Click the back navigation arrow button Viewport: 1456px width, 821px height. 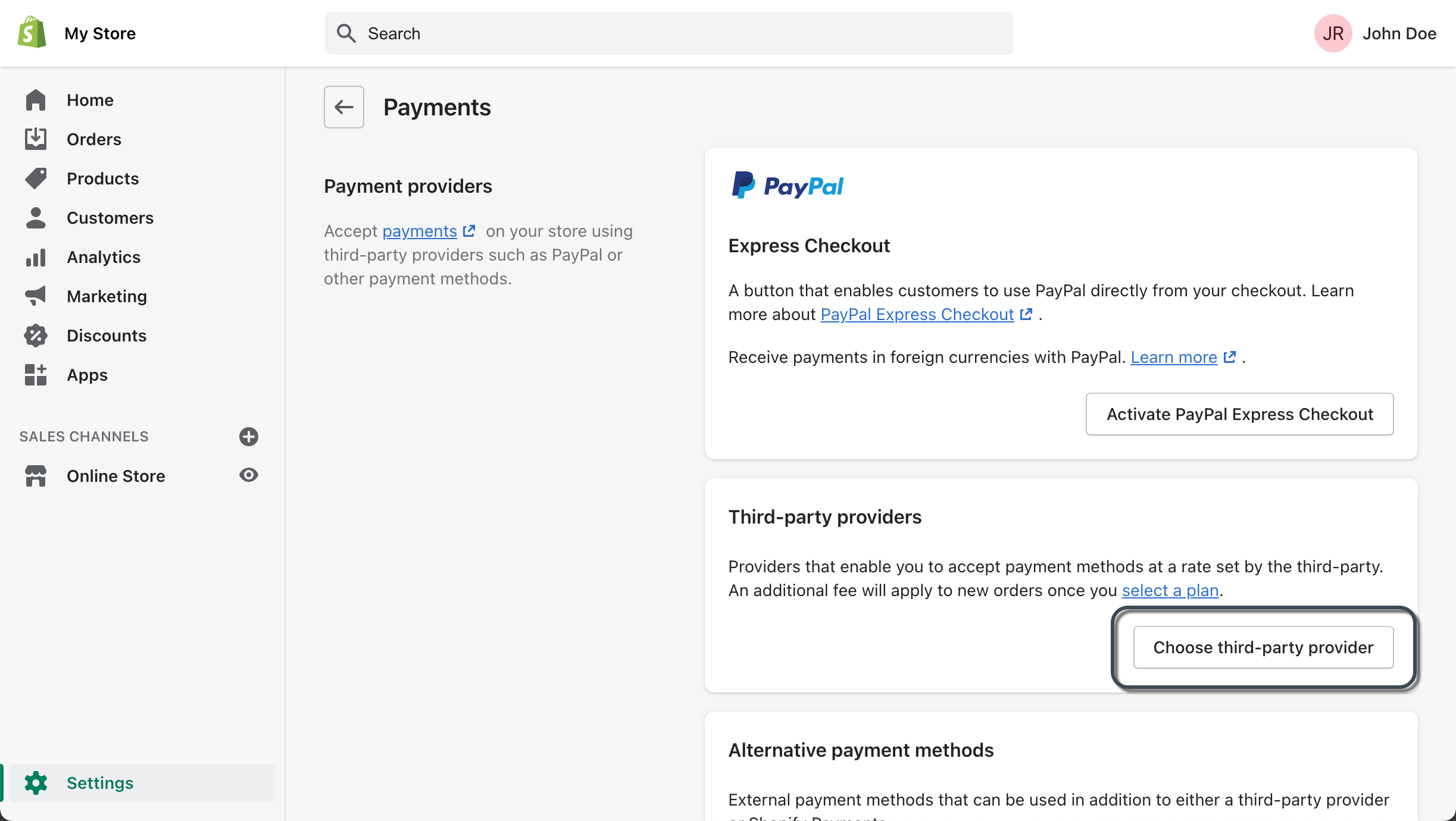[344, 107]
